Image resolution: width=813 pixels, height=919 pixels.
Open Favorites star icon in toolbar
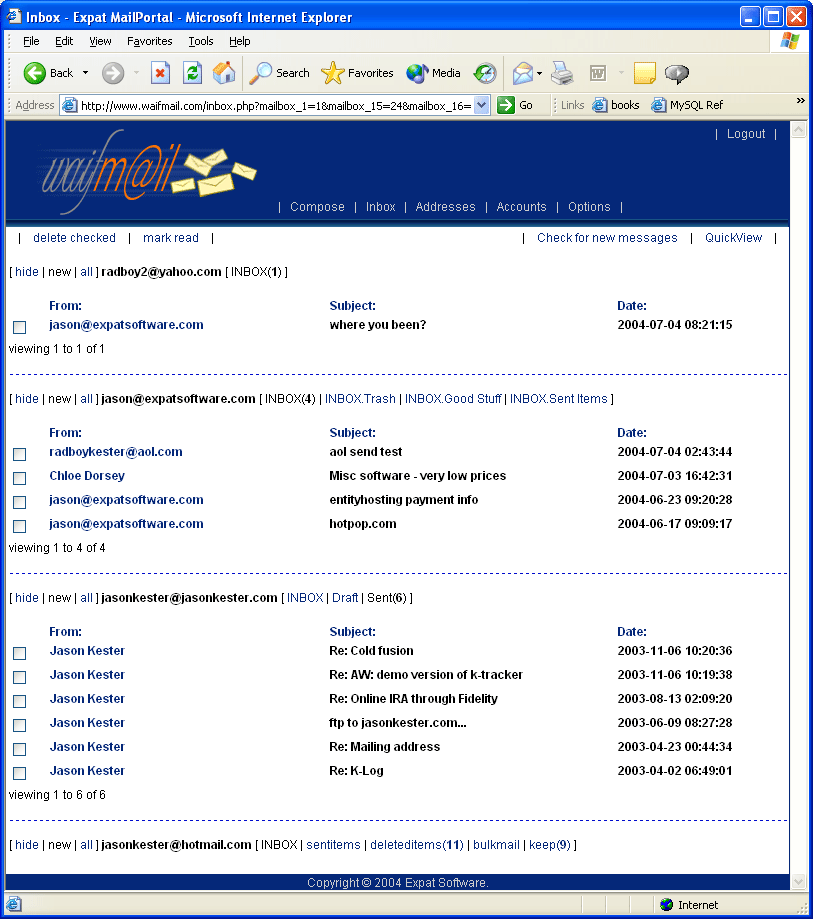pos(332,73)
